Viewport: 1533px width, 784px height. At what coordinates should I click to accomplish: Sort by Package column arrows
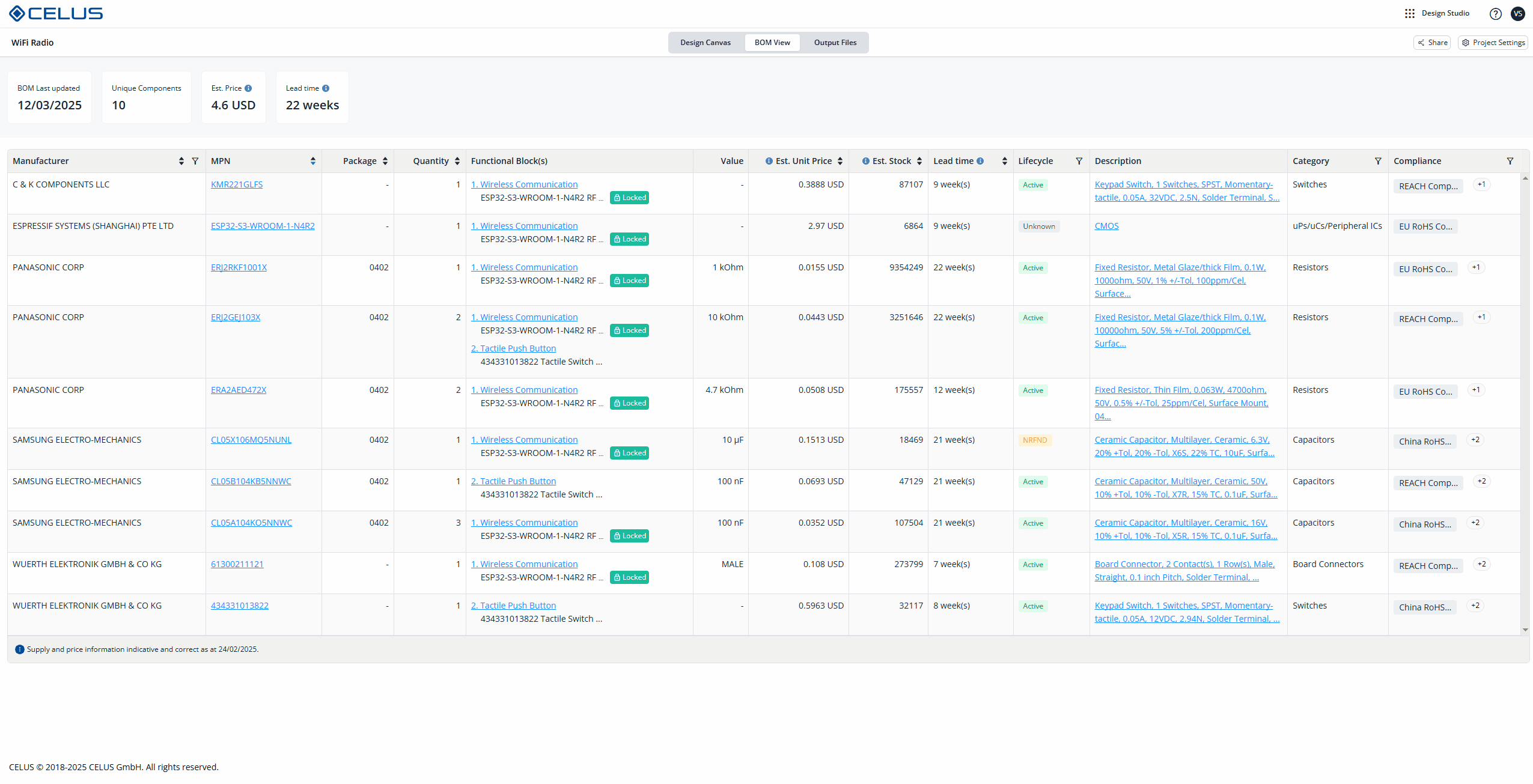point(385,161)
